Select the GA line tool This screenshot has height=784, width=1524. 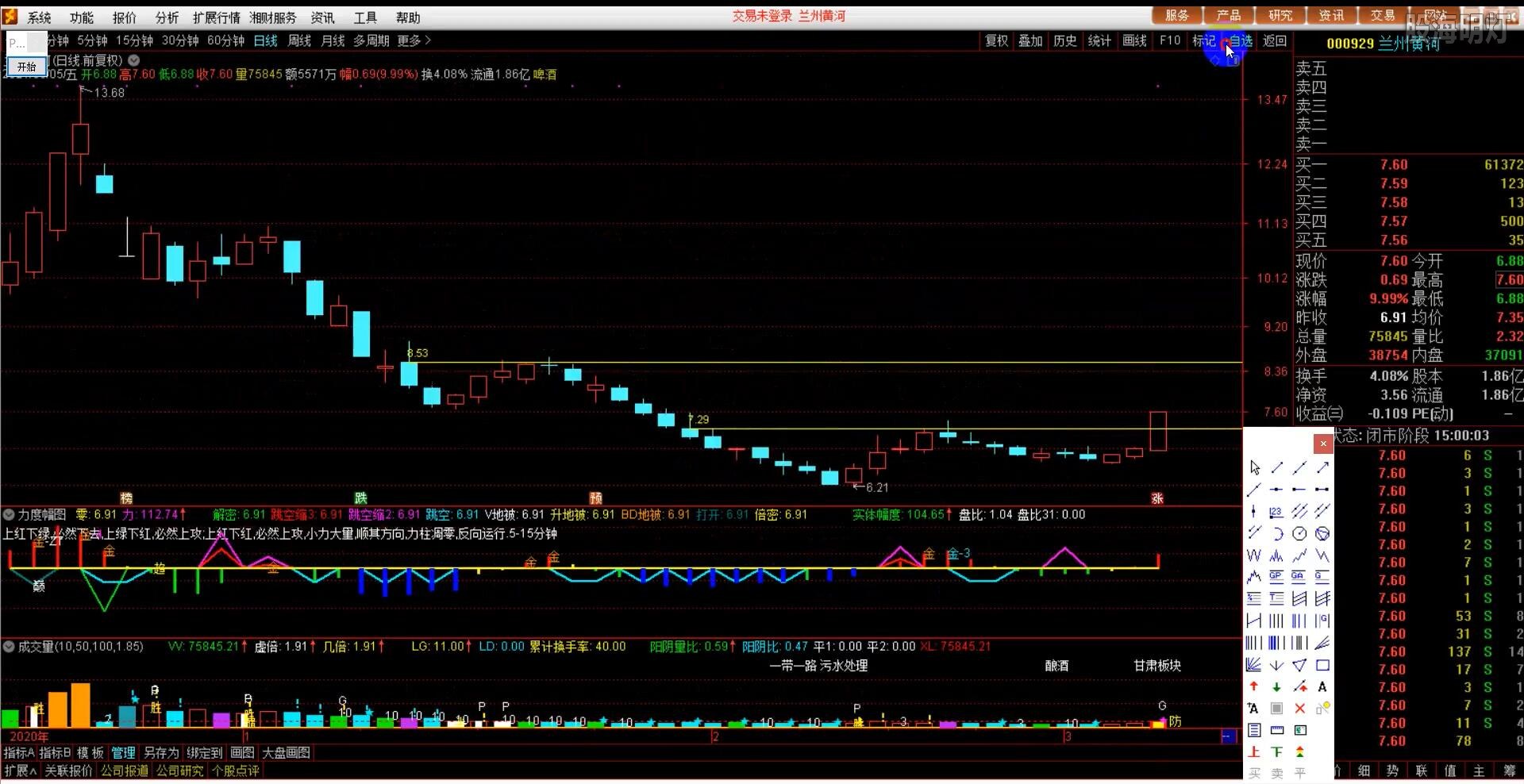pos(1299,576)
